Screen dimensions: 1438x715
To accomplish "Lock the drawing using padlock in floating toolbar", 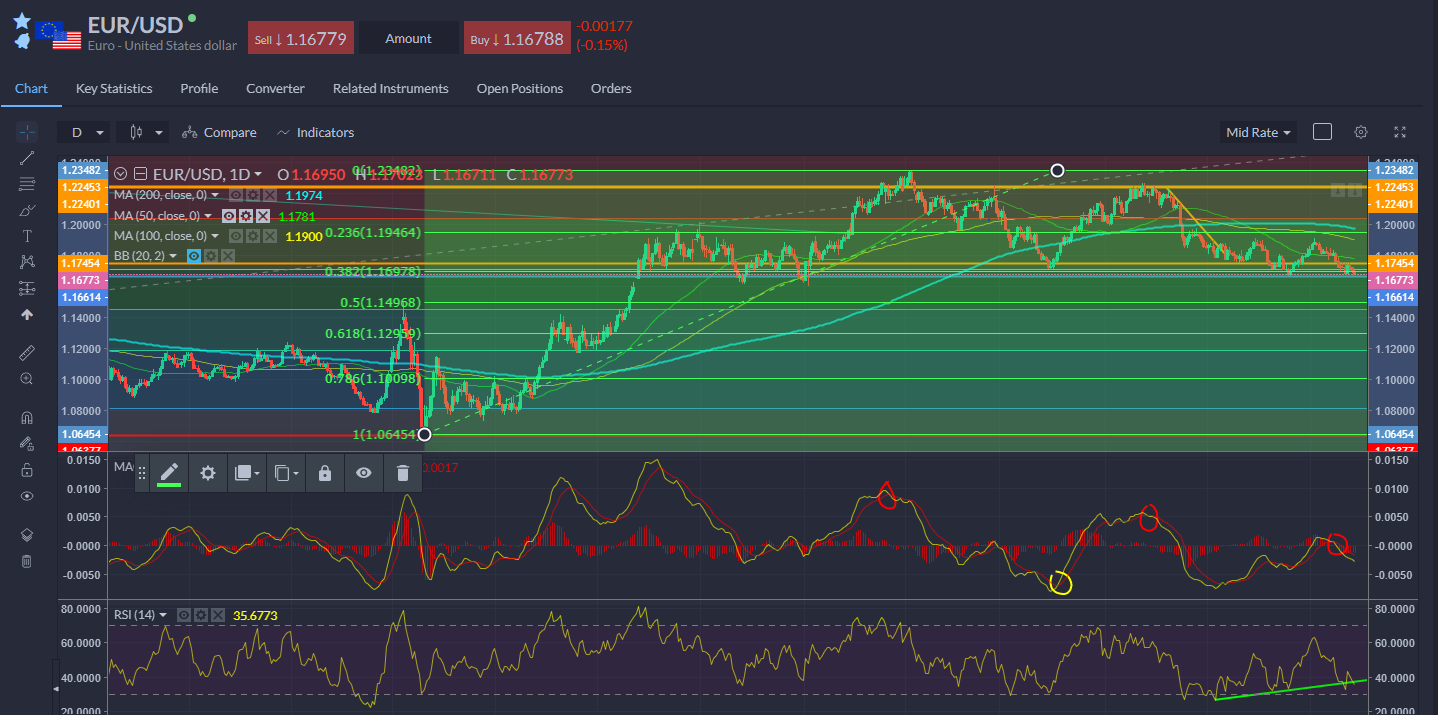I will point(324,473).
